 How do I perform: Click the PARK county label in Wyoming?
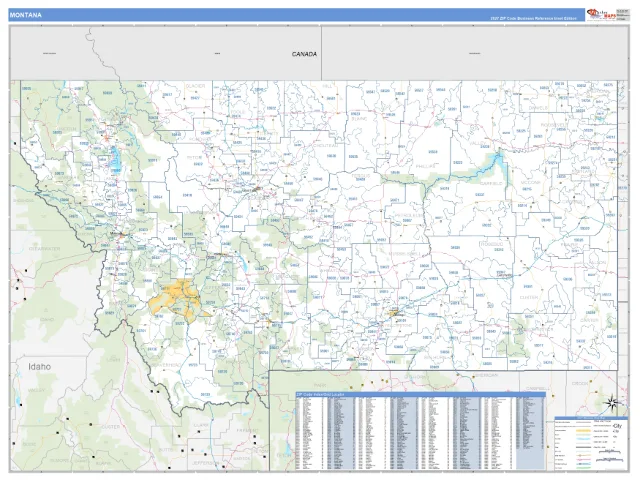tap(321, 385)
